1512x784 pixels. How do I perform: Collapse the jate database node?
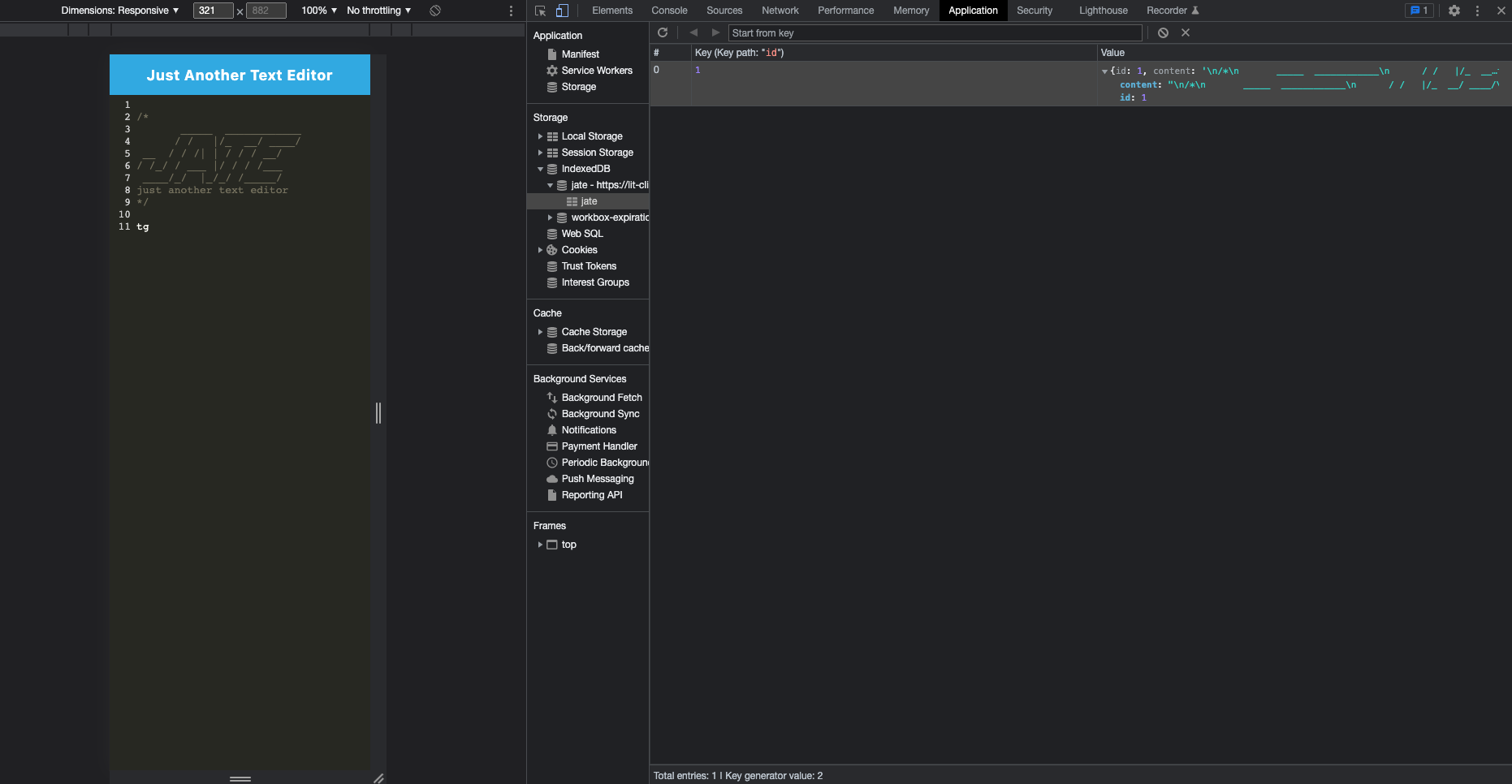tap(550, 185)
